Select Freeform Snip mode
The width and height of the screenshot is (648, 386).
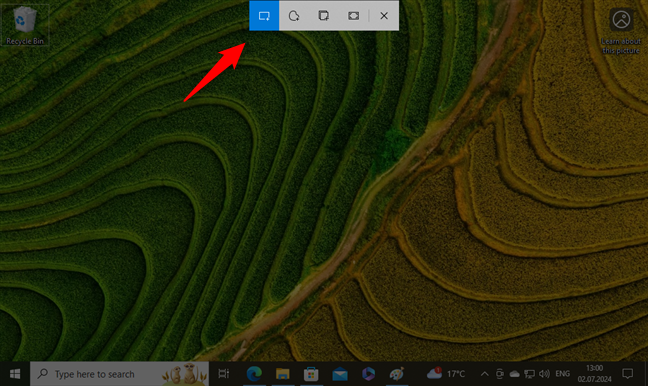[x=294, y=16]
